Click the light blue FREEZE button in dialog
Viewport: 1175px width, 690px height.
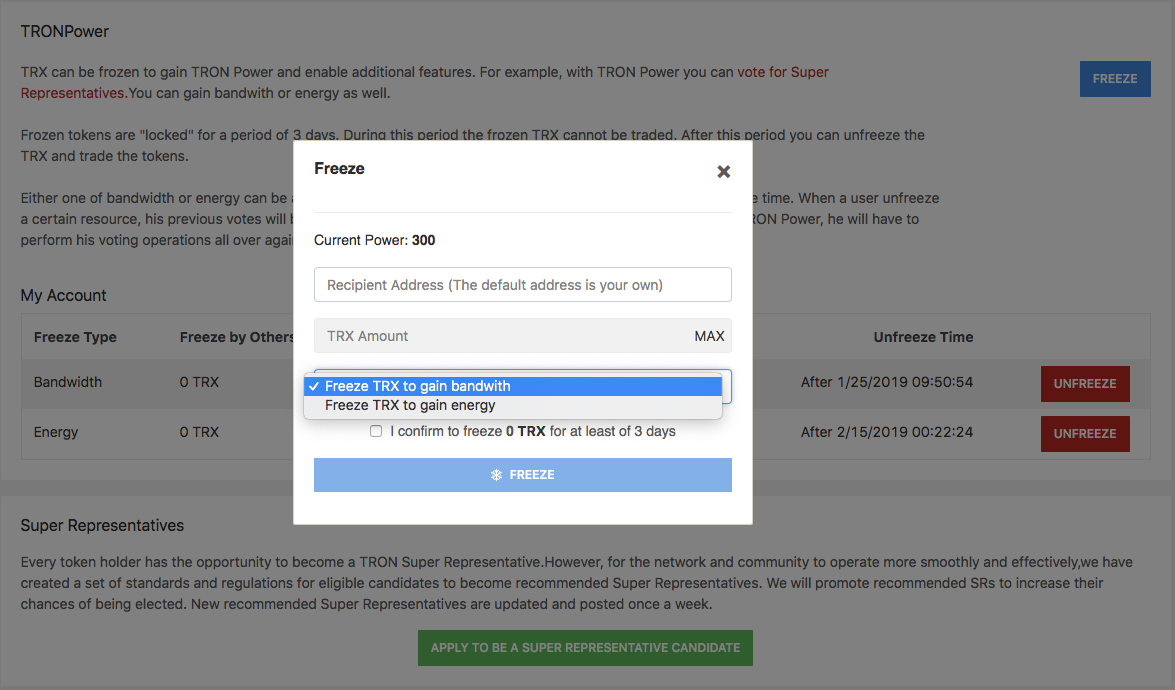pos(522,475)
